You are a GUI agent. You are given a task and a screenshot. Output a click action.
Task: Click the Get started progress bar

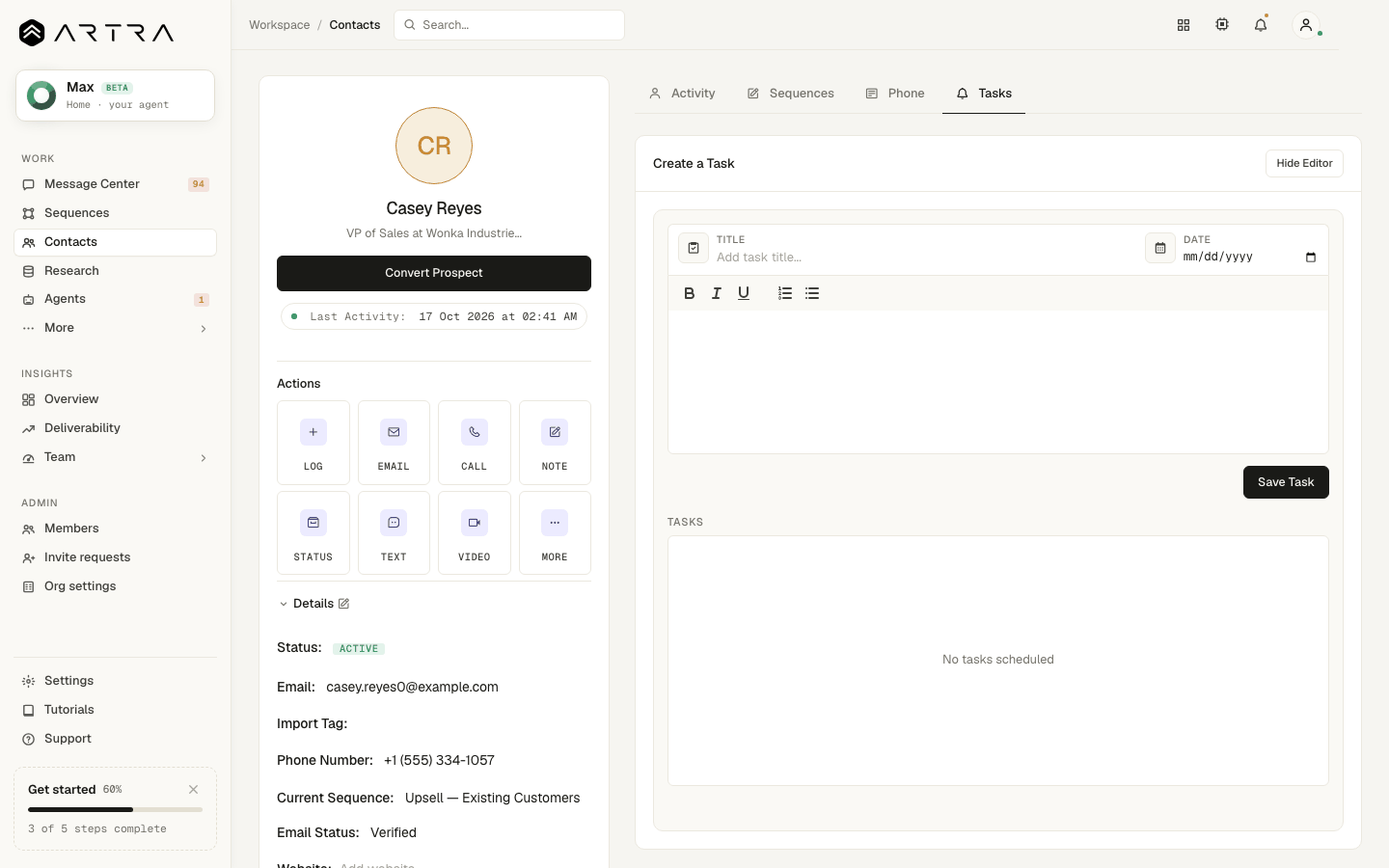115,809
